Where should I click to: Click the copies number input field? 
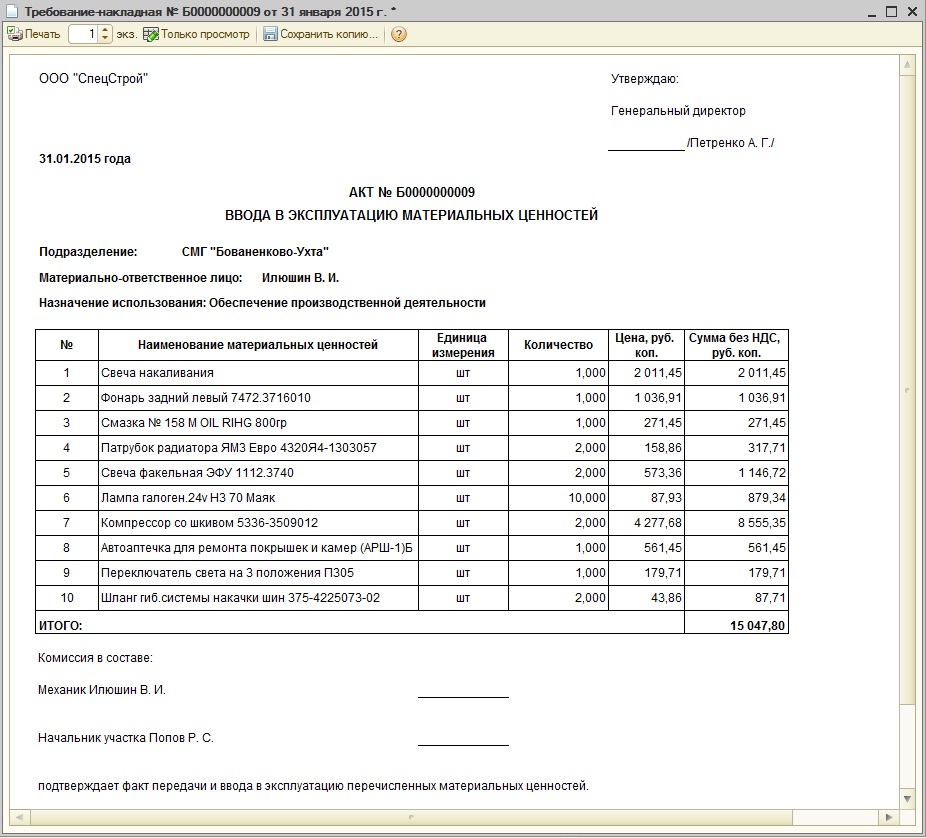click(x=84, y=34)
